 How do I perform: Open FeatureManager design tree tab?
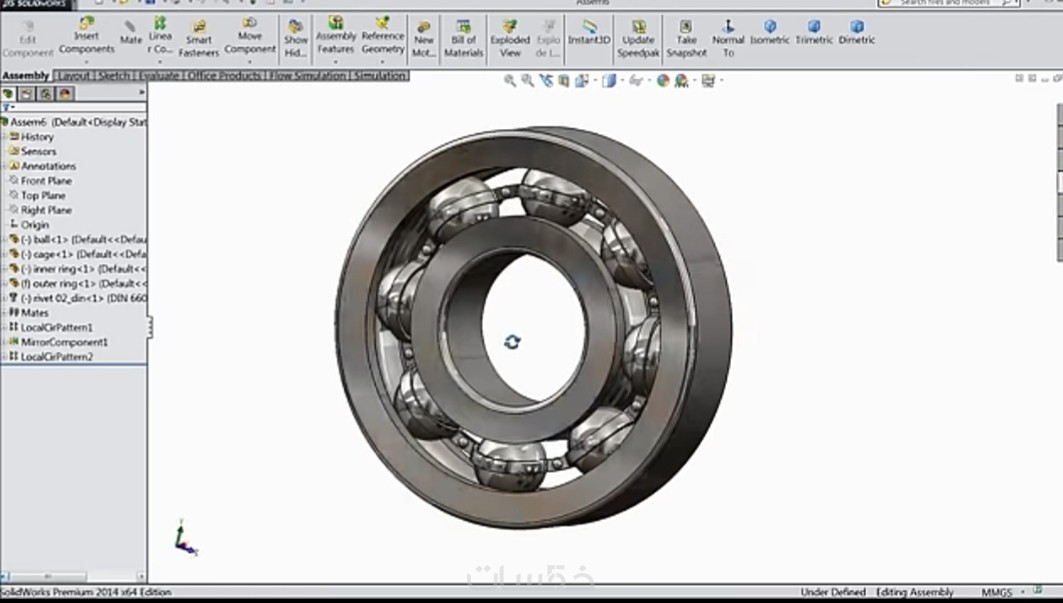point(8,94)
